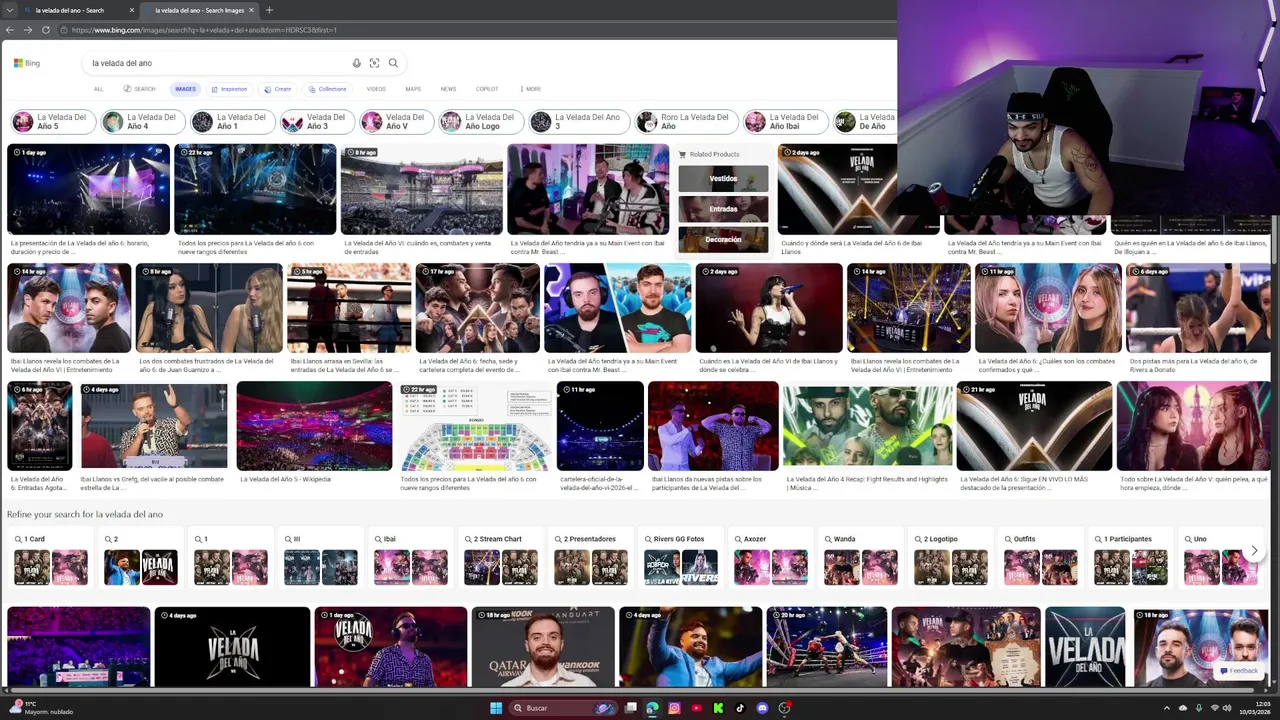The width and height of the screenshot is (1280, 720).
Task: Open Discord from the taskbar
Action: point(762,708)
